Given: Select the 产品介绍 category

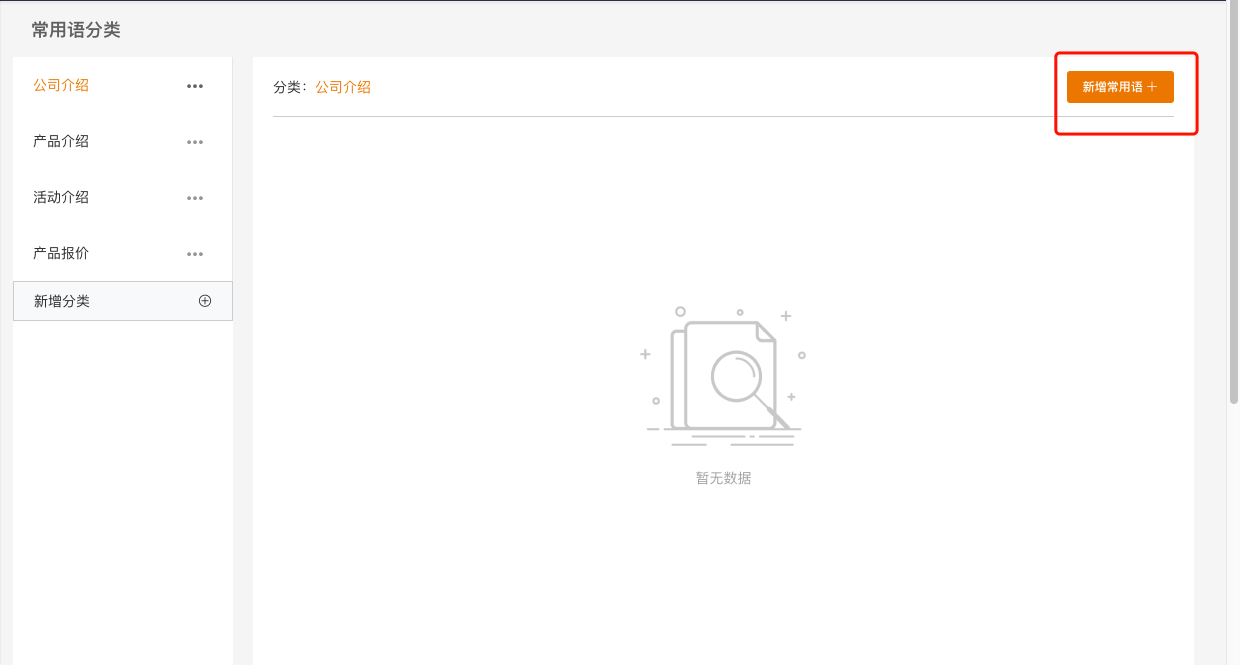Looking at the screenshot, I should click(x=61, y=142).
